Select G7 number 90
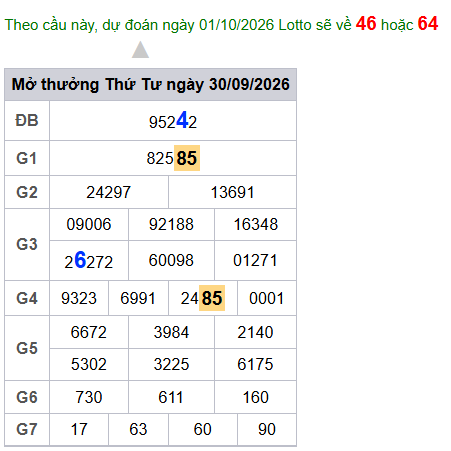451x451 pixels. click(x=267, y=429)
